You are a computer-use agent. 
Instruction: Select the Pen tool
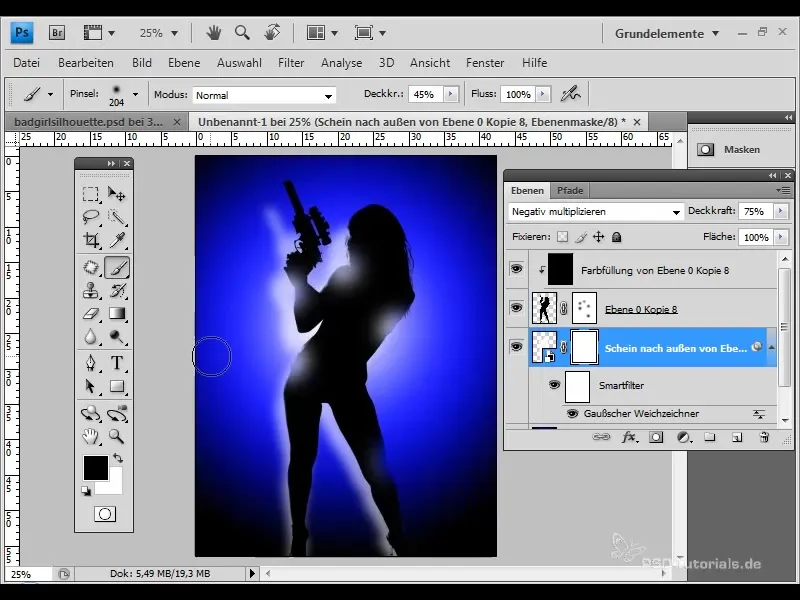(x=91, y=363)
